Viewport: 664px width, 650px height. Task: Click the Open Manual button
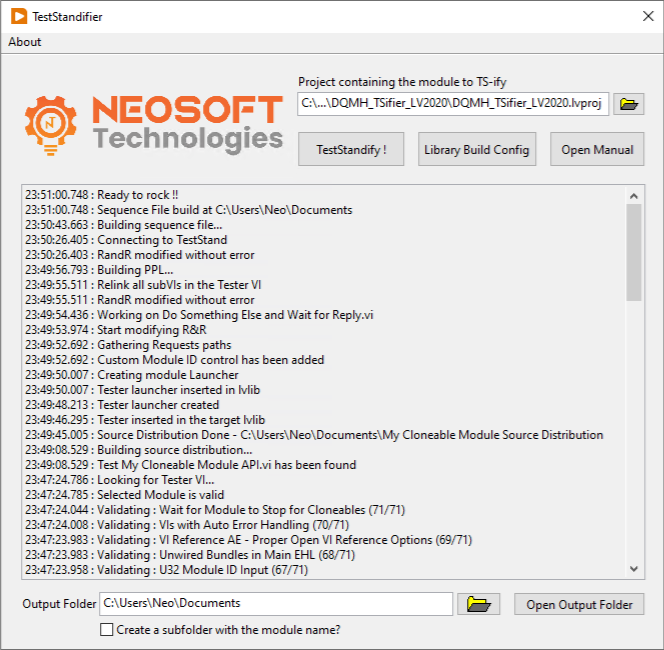(x=597, y=149)
